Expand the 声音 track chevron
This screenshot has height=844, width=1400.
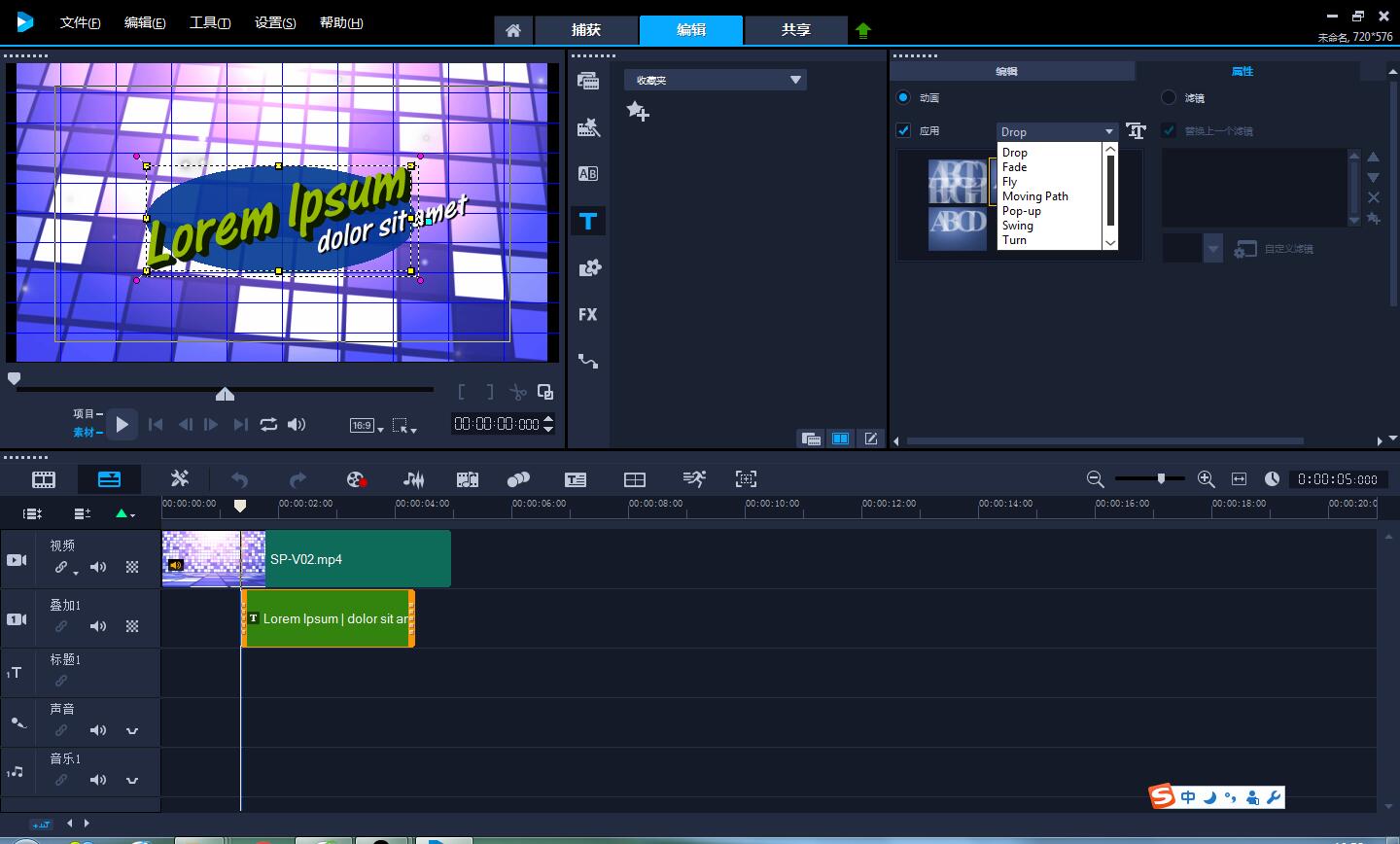(x=132, y=730)
